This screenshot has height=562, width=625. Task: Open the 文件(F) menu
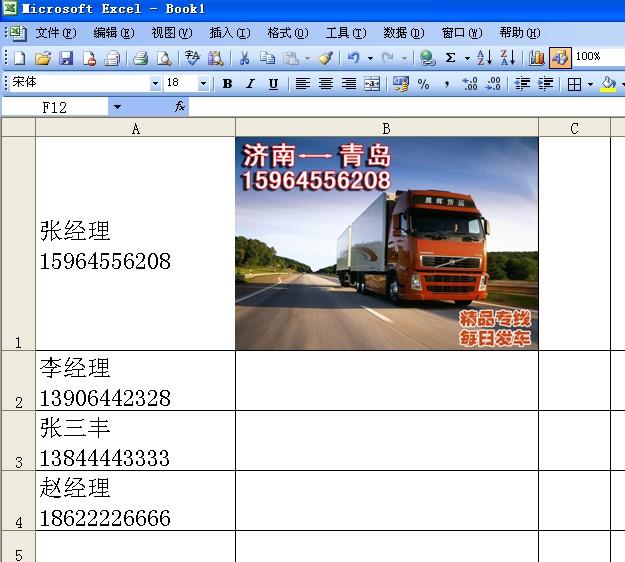[x=56, y=33]
